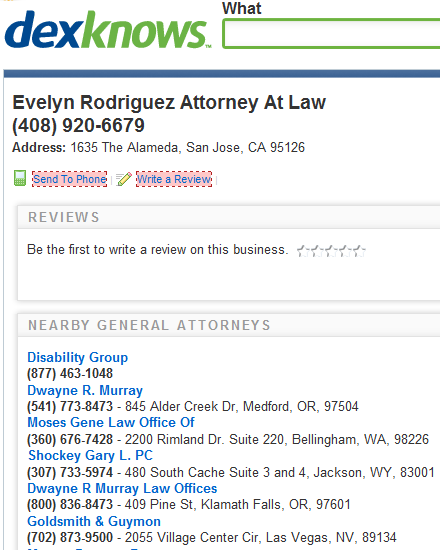Click the 1635 The Alameda address text
This screenshot has width=440, height=550.
click(188, 147)
